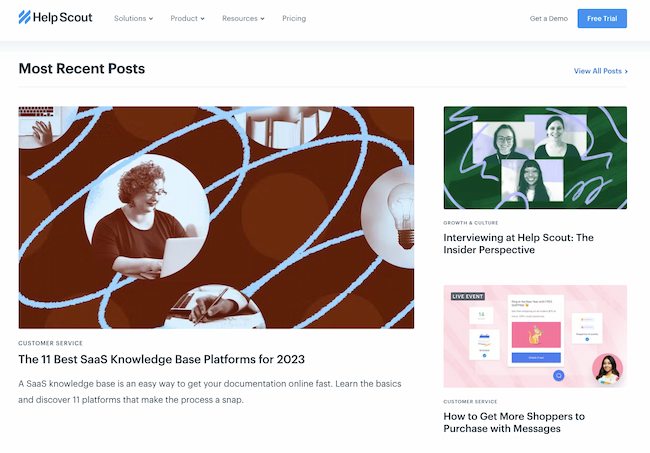Click the blue chat beacon icon in thumbnail
Viewport: 650px width, 453px height.
tap(558, 375)
